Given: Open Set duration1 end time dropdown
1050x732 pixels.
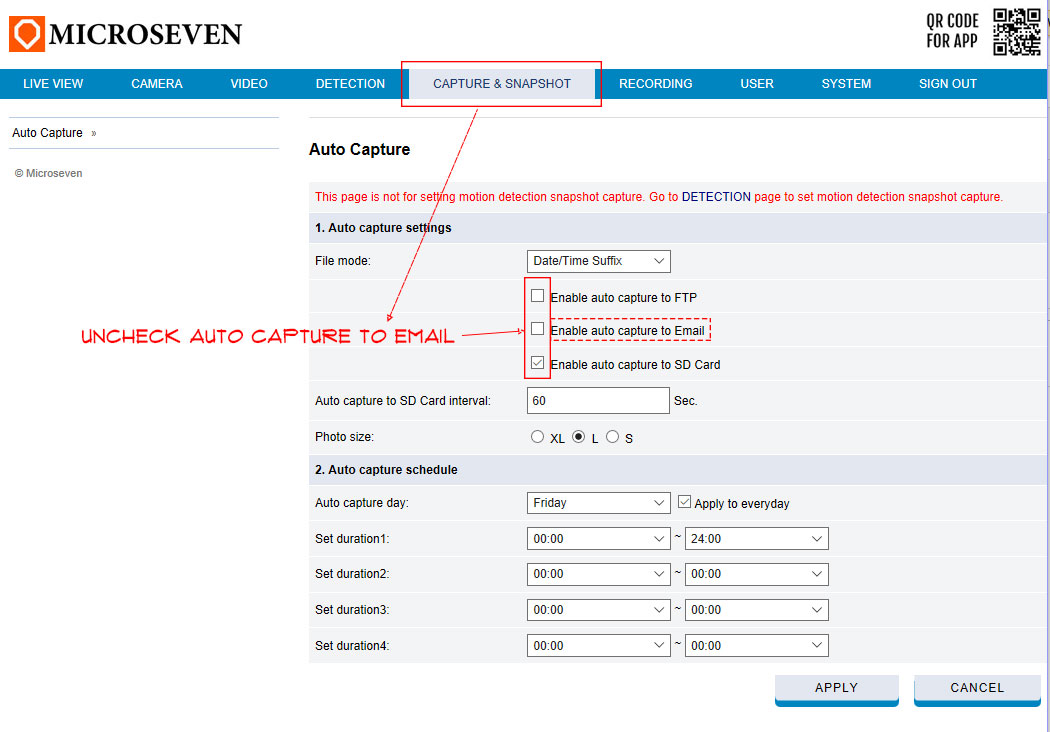Looking at the screenshot, I should [757, 538].
